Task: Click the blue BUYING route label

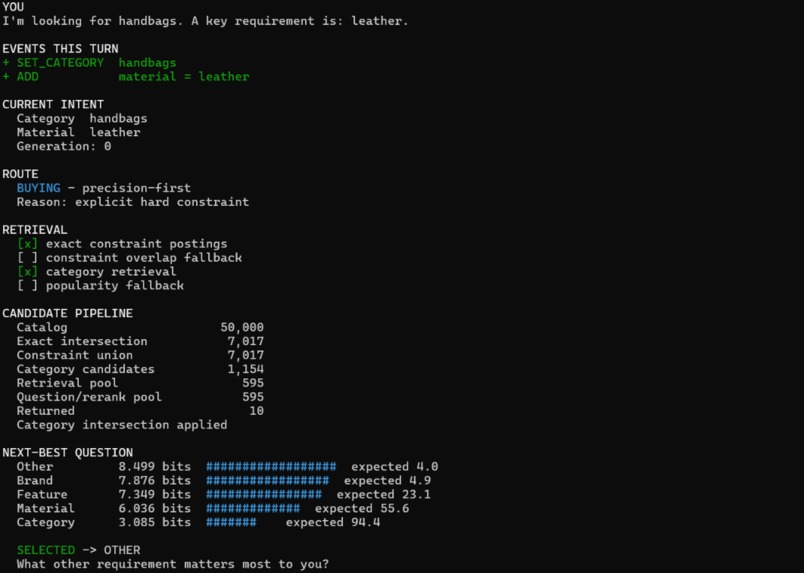Action: 38,188
